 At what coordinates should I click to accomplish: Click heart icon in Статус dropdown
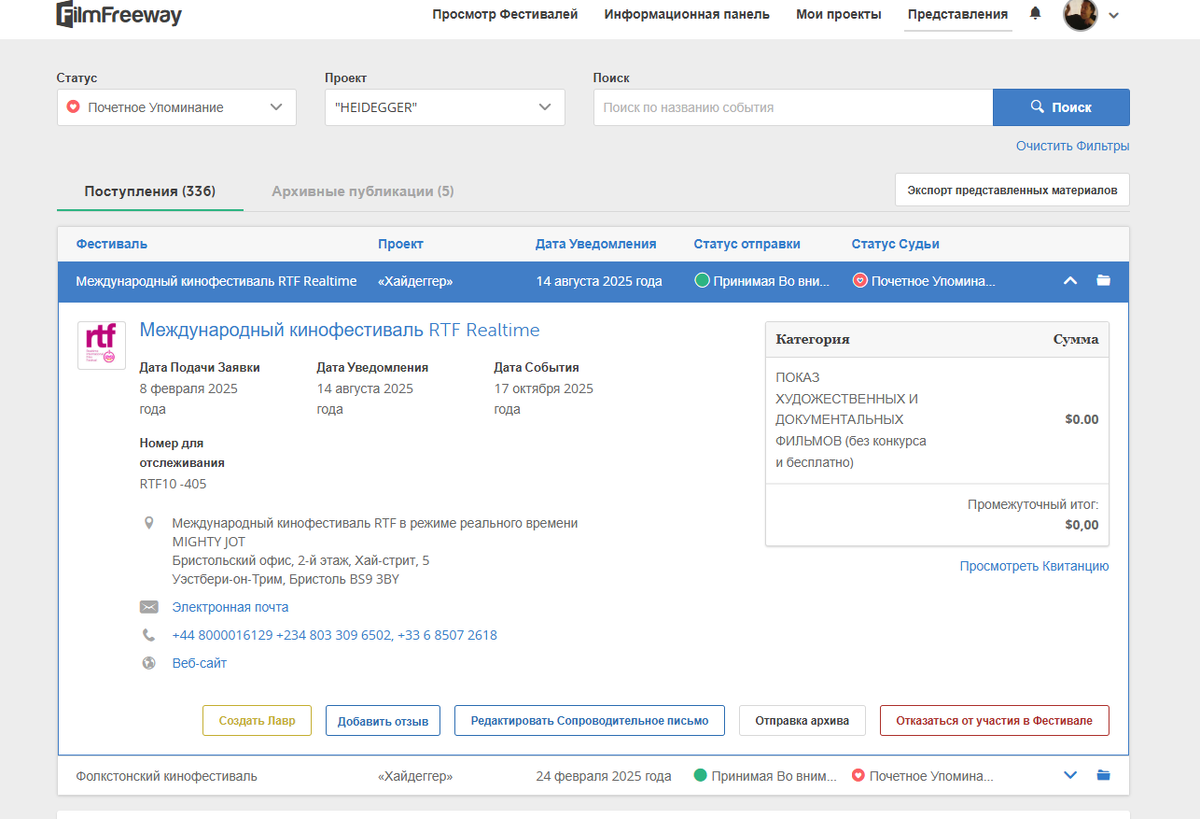pyautogui.click(x=73, y=107)
